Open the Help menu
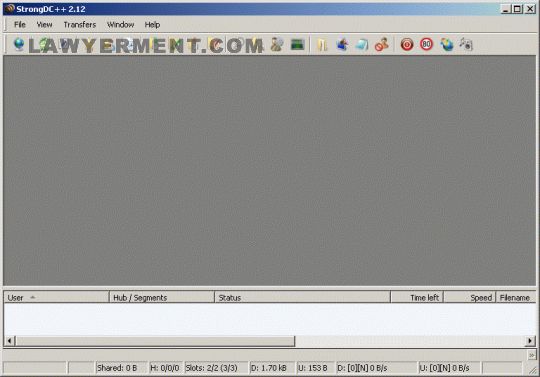 pos(152,24)
